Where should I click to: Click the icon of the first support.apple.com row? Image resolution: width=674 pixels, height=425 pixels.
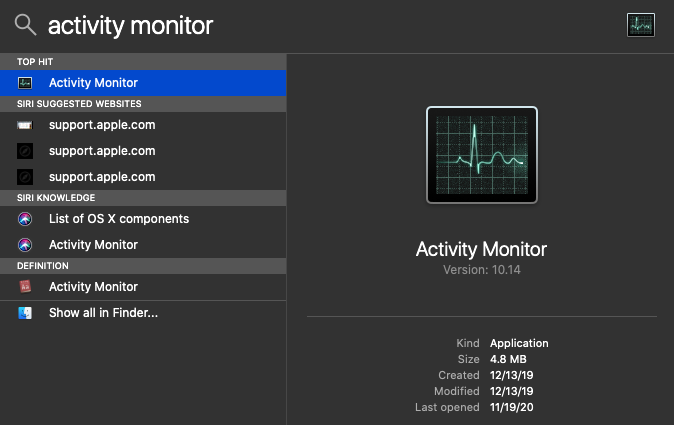[x=25, y=125]
